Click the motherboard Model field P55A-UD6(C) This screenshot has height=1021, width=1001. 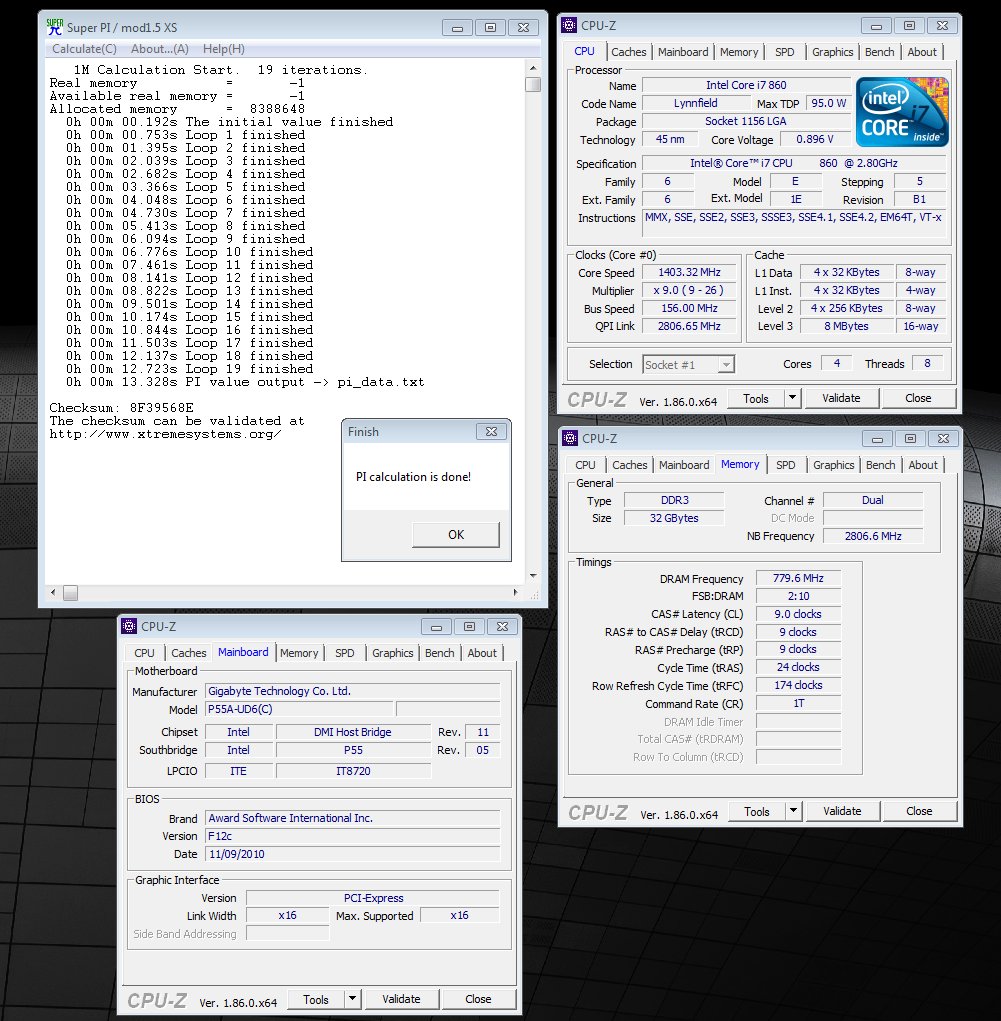[x=300, y=709]
